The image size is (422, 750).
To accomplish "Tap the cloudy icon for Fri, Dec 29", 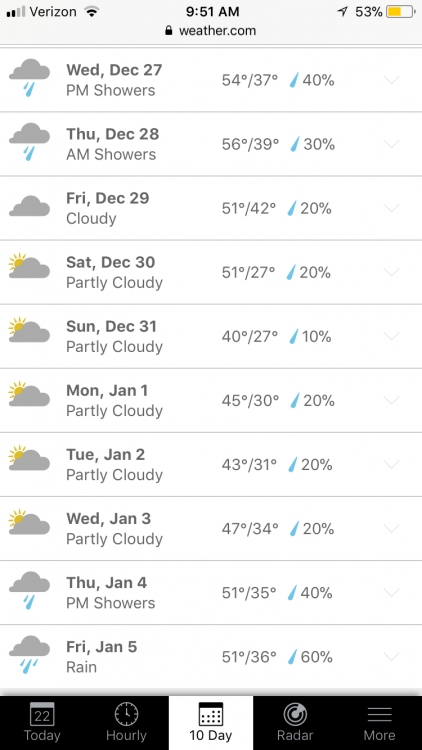I will 29,206.
